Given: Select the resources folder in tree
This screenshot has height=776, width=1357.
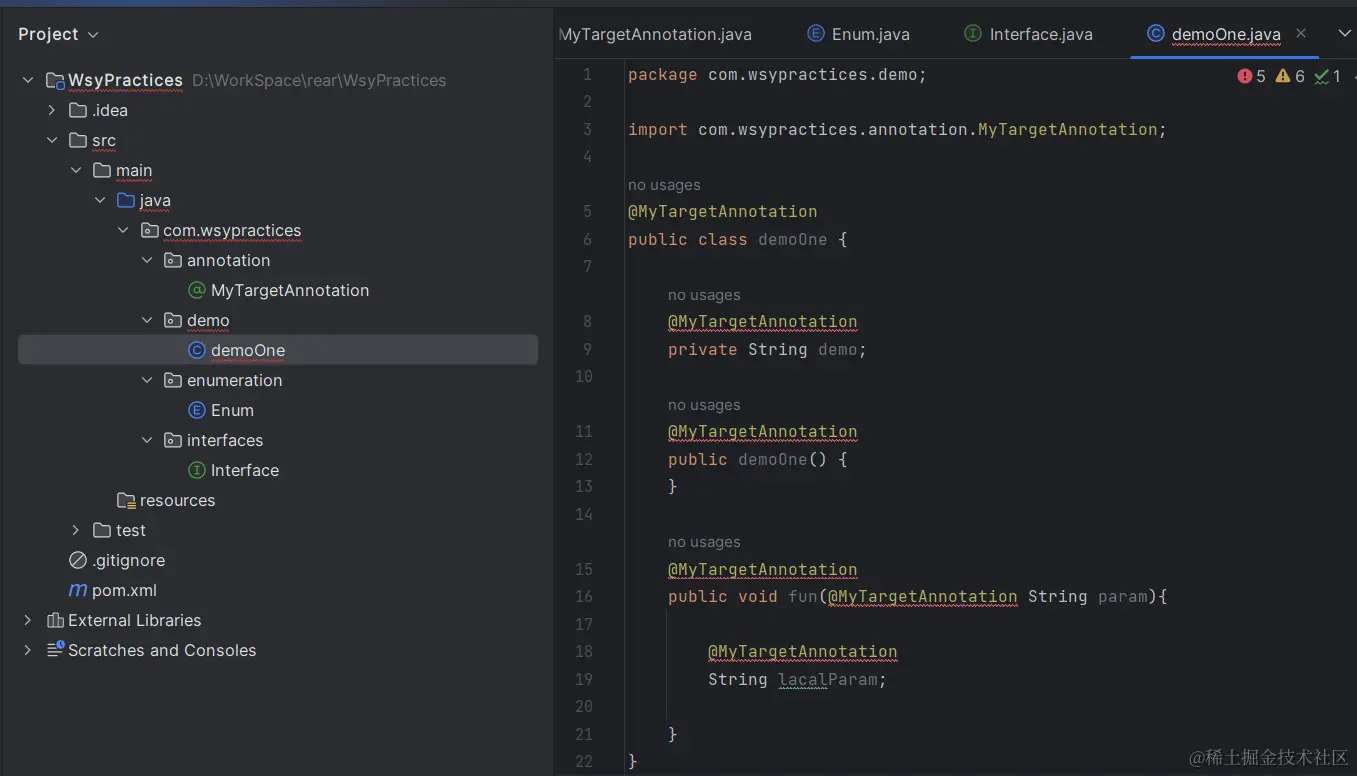Looking at the screenshot, I should (x=177, y=500).
